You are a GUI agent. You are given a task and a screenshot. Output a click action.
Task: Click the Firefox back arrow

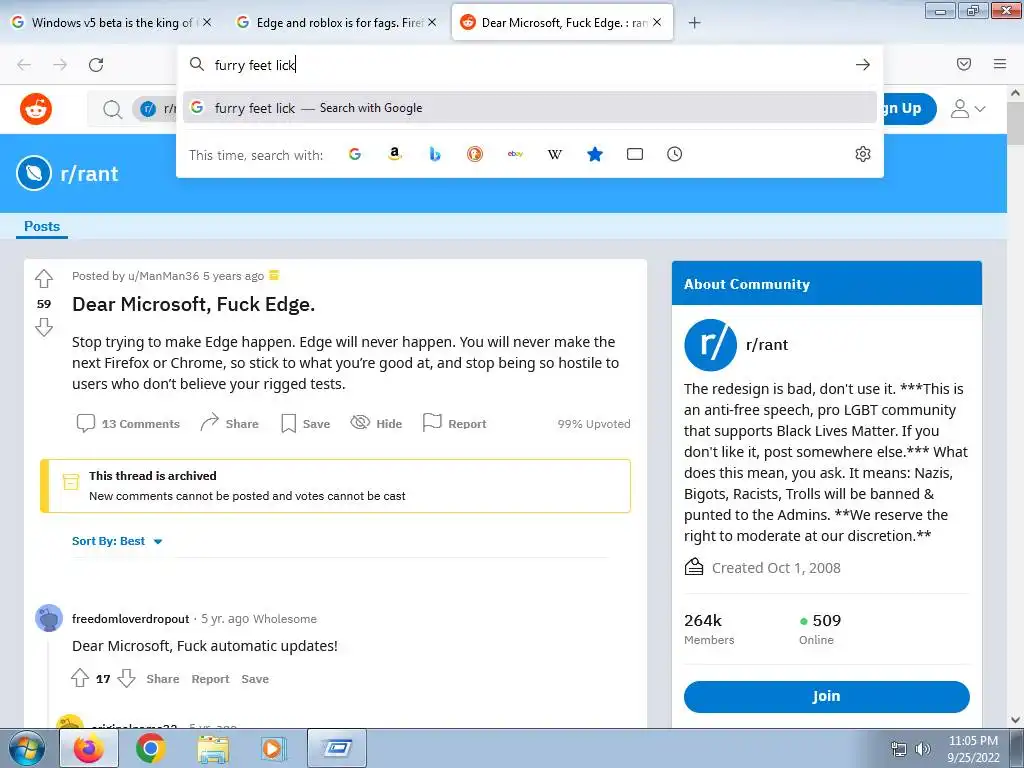pyautogui.click(x=24, y=65)
